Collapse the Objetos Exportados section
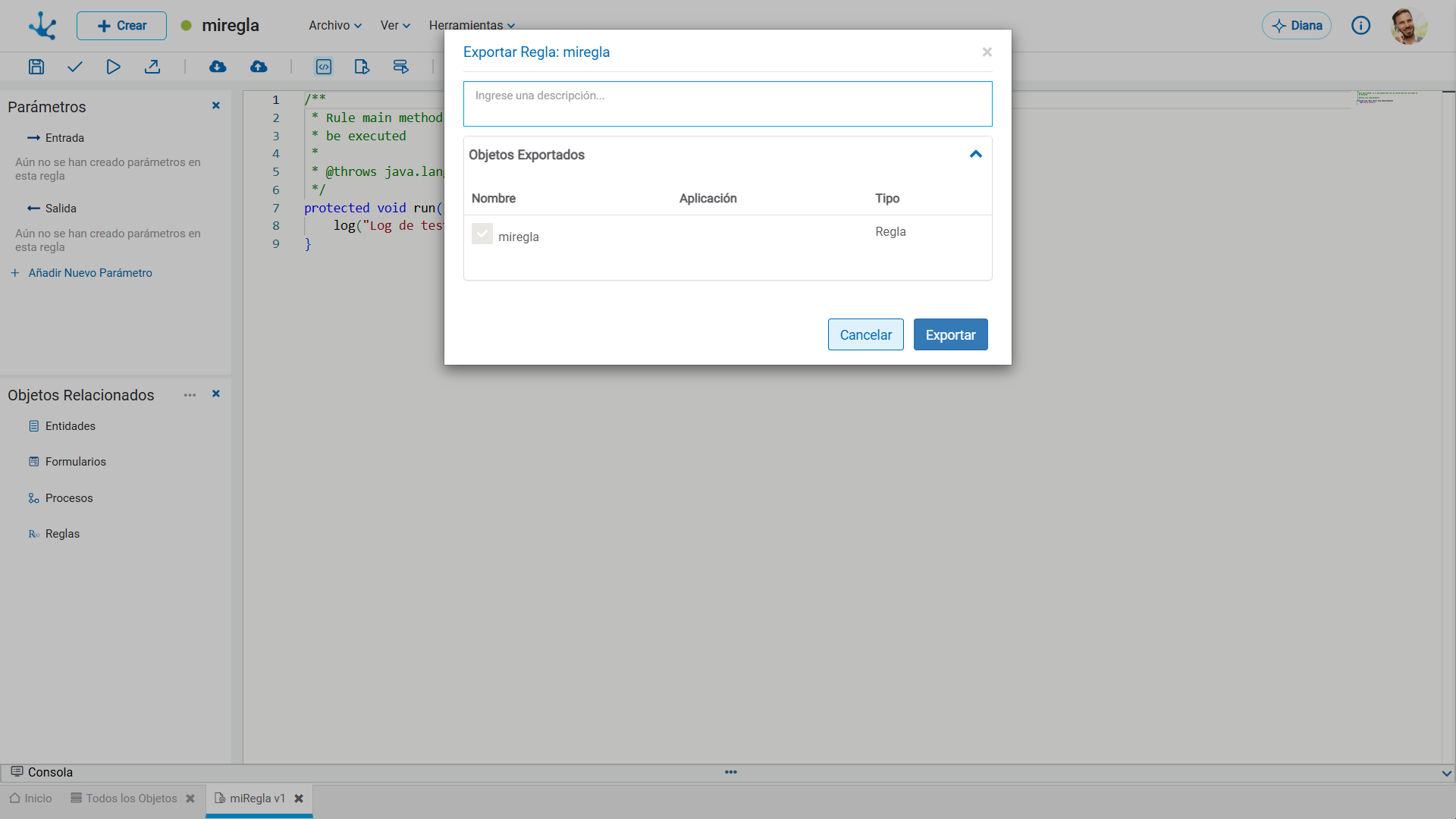This screenshot has width=1456, height=819. tap(976, 155)
